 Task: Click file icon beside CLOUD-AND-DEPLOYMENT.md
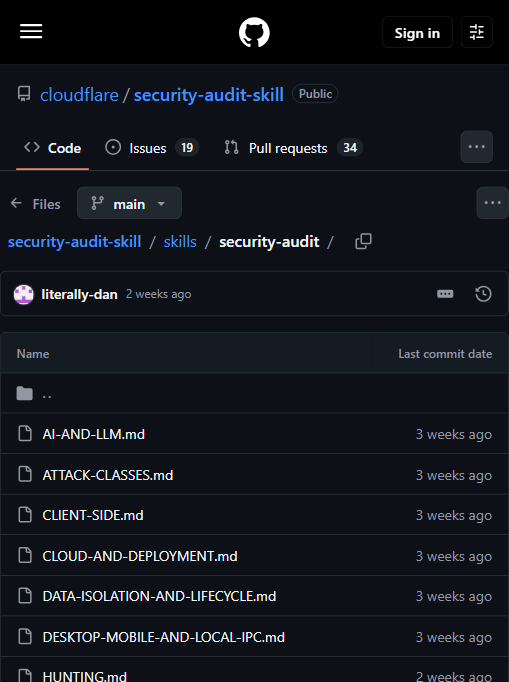(25, 555)
